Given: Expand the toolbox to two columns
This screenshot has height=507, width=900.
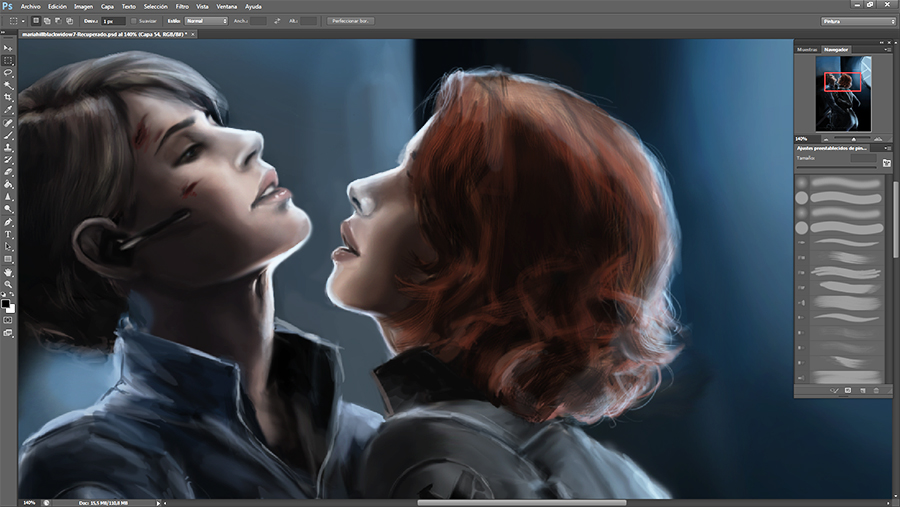Looking at the screenshot, I should tap(3, 32).
